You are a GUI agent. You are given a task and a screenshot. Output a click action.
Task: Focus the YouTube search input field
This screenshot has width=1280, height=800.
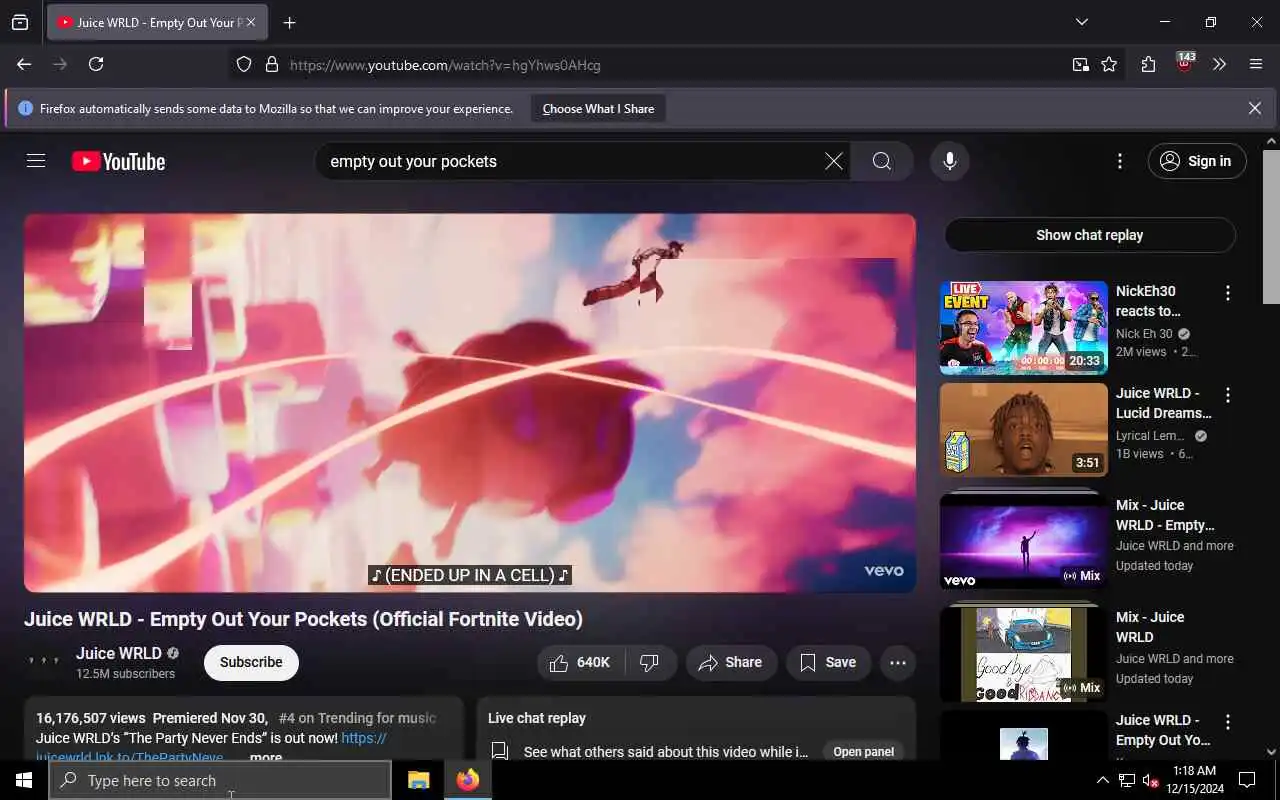570,161
